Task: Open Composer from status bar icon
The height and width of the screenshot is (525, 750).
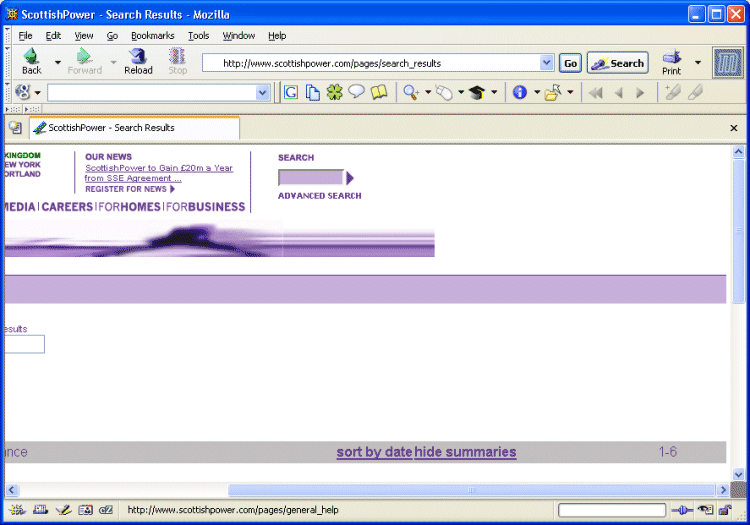Action: (63, 510)
